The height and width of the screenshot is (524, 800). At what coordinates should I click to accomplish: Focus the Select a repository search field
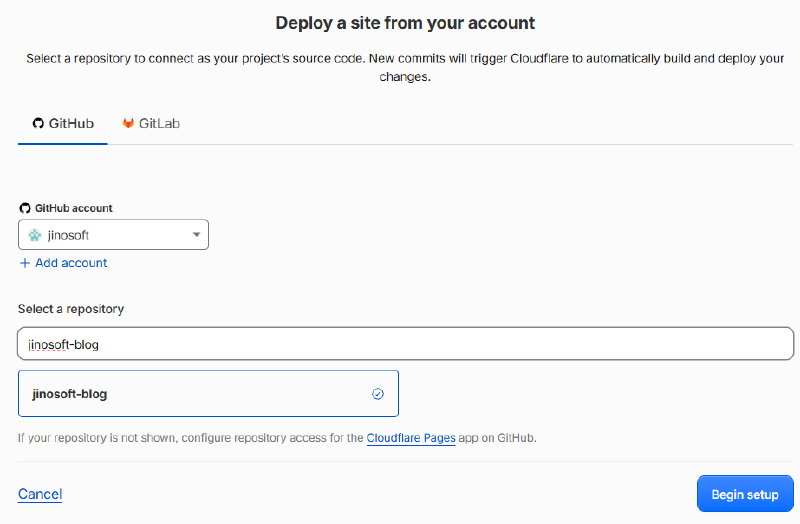[406, 344]
